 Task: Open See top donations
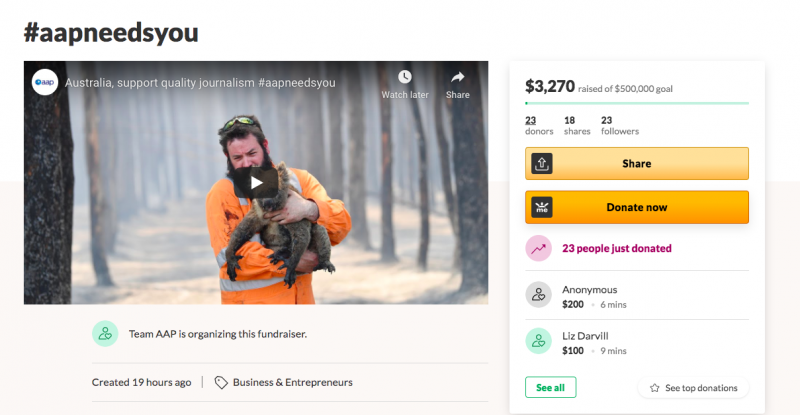pyautogui.click(x=693, y=387)
